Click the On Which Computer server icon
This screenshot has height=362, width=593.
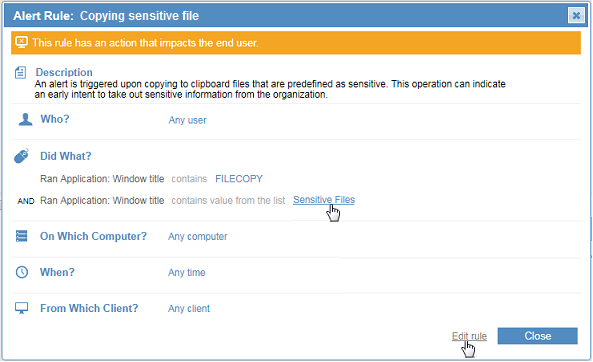click(22, 236)
